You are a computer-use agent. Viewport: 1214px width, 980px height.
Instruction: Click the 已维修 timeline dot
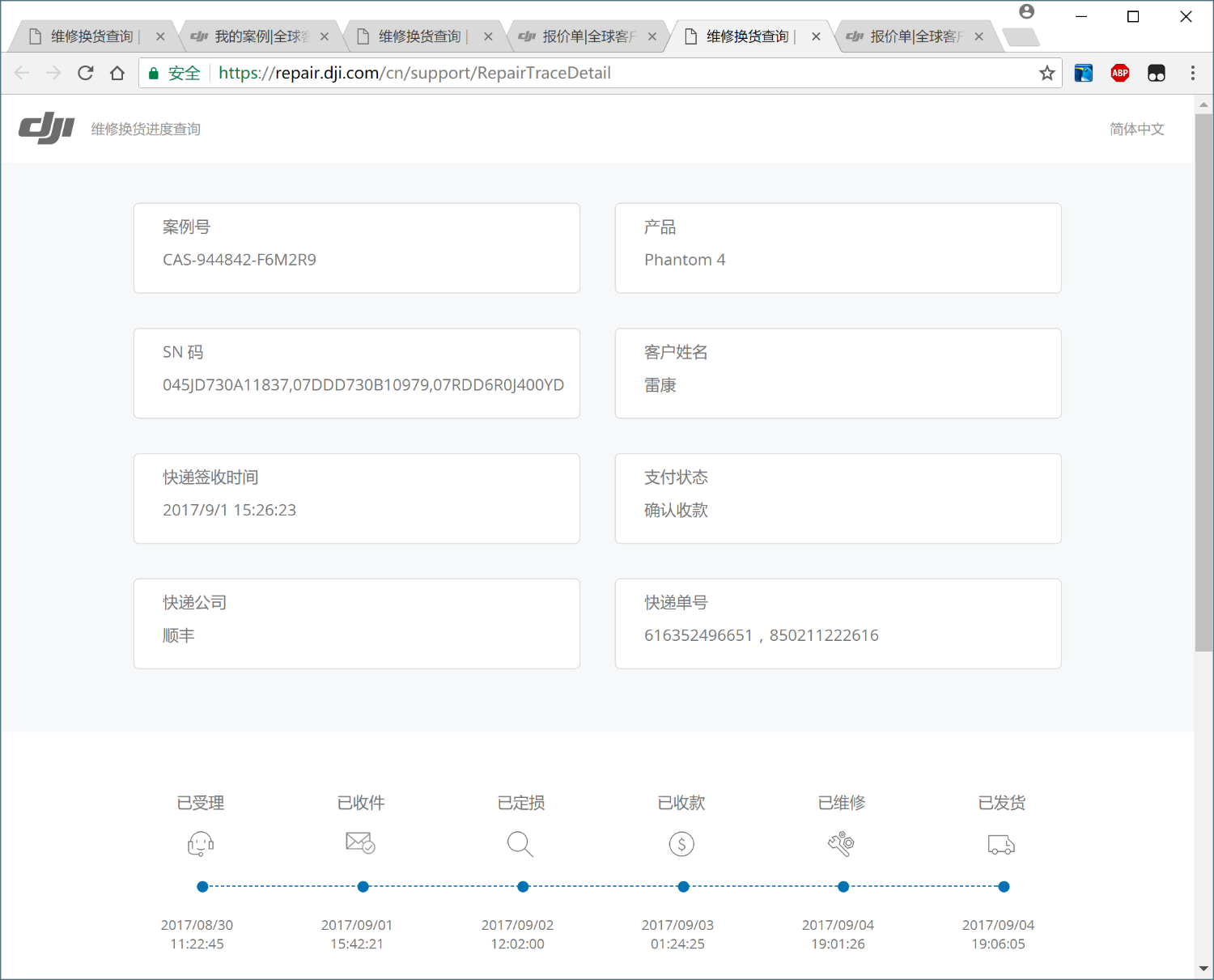(x=843, y=887)
